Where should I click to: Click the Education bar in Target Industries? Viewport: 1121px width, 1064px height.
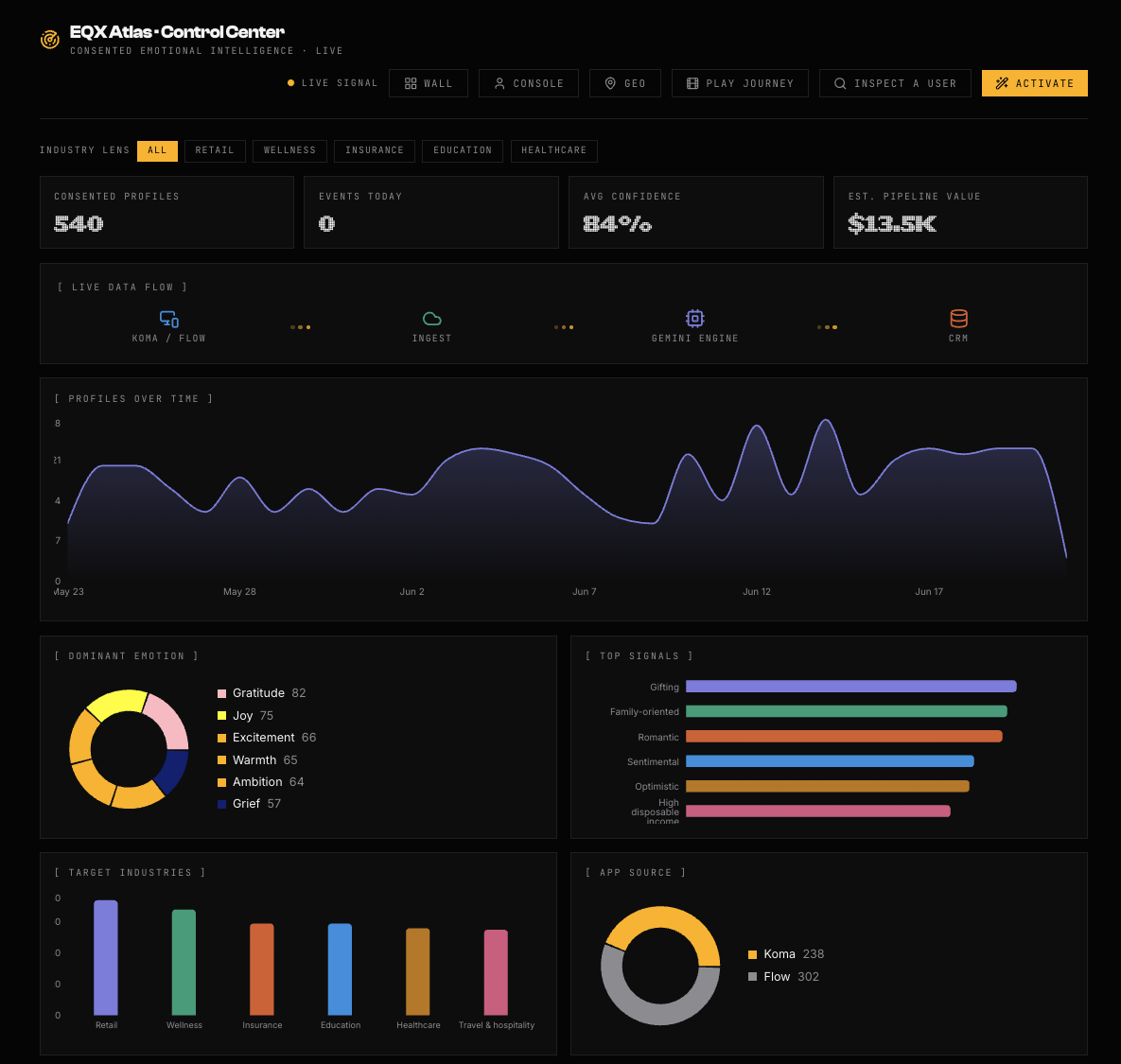(x=340, y=969)
